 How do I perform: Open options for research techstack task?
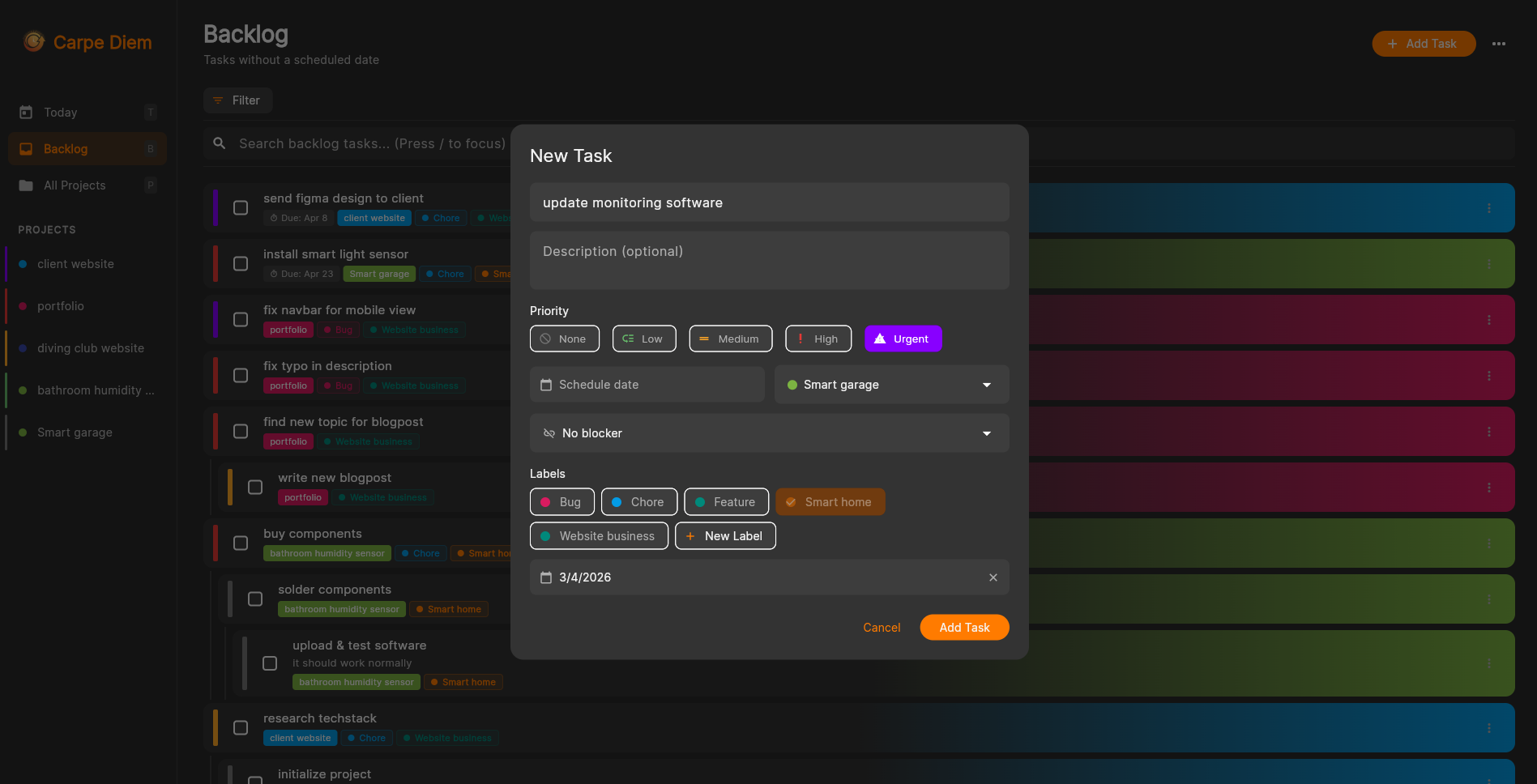(x=1488, y=728)
